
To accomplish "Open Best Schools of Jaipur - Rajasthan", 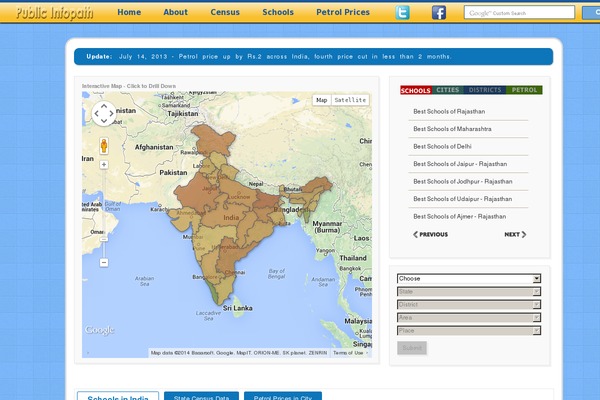I will (460, 164).
